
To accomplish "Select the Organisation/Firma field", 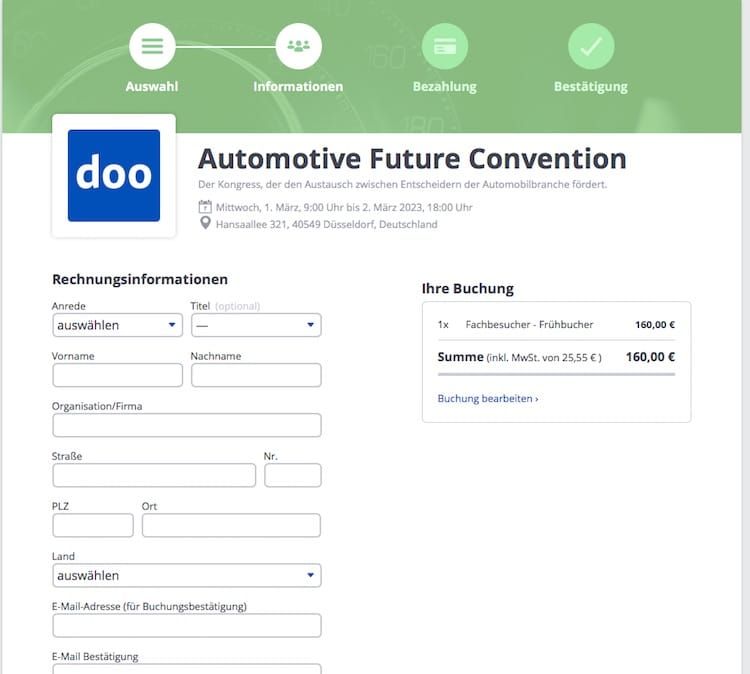I will pyautogui.click(x=187, y=425).
